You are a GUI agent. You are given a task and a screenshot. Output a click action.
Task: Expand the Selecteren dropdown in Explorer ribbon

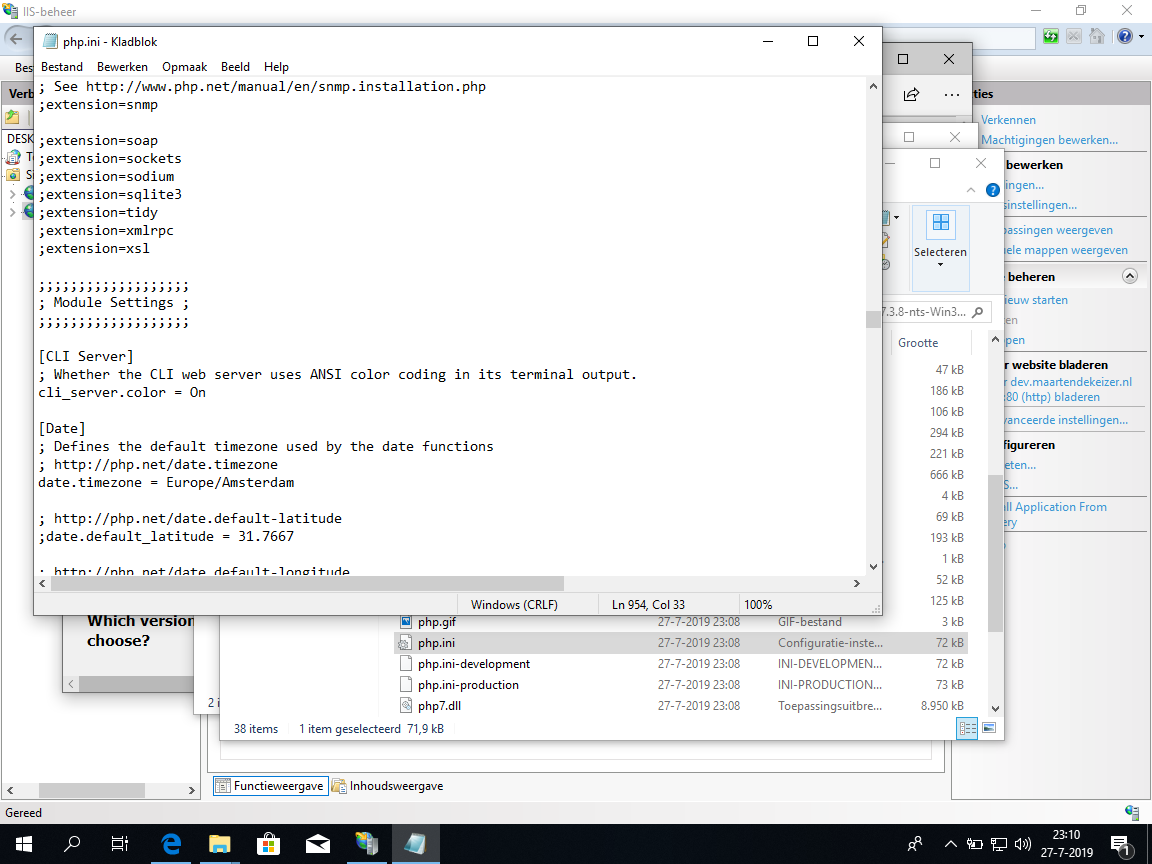click(940, 264)
